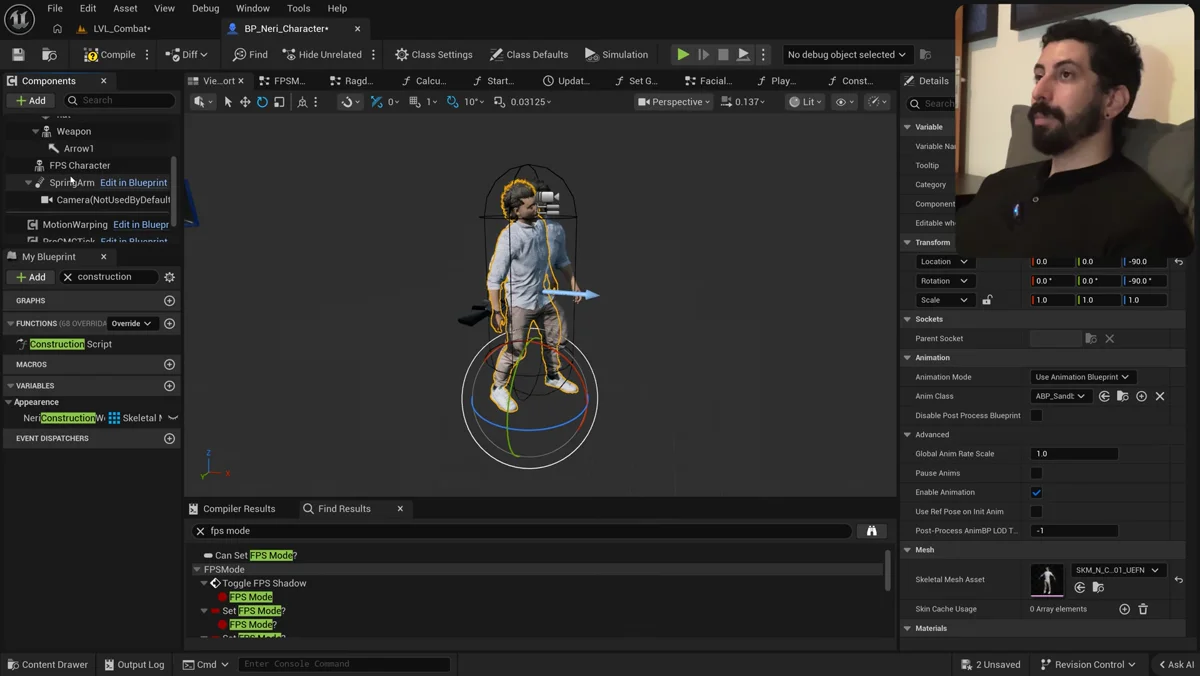Screen dimensions: 1200x676
Task: Select the Translate gizmo tool in viewport
Action: (x=245, y=102)
